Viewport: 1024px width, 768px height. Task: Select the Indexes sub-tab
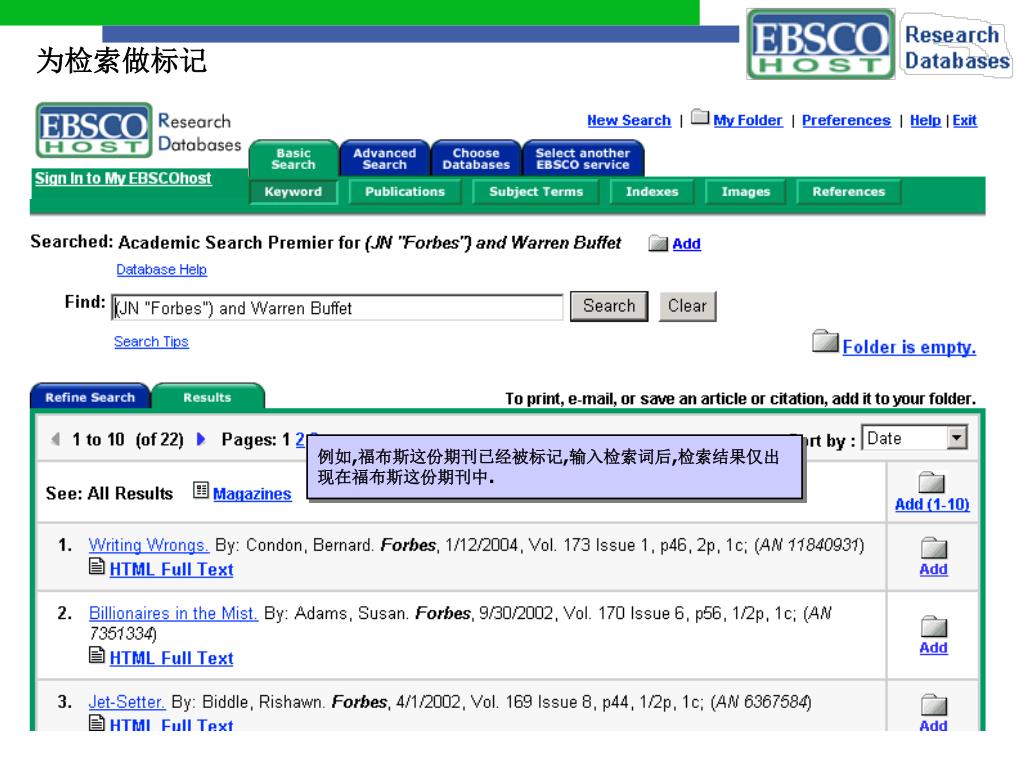coord(652,192)
